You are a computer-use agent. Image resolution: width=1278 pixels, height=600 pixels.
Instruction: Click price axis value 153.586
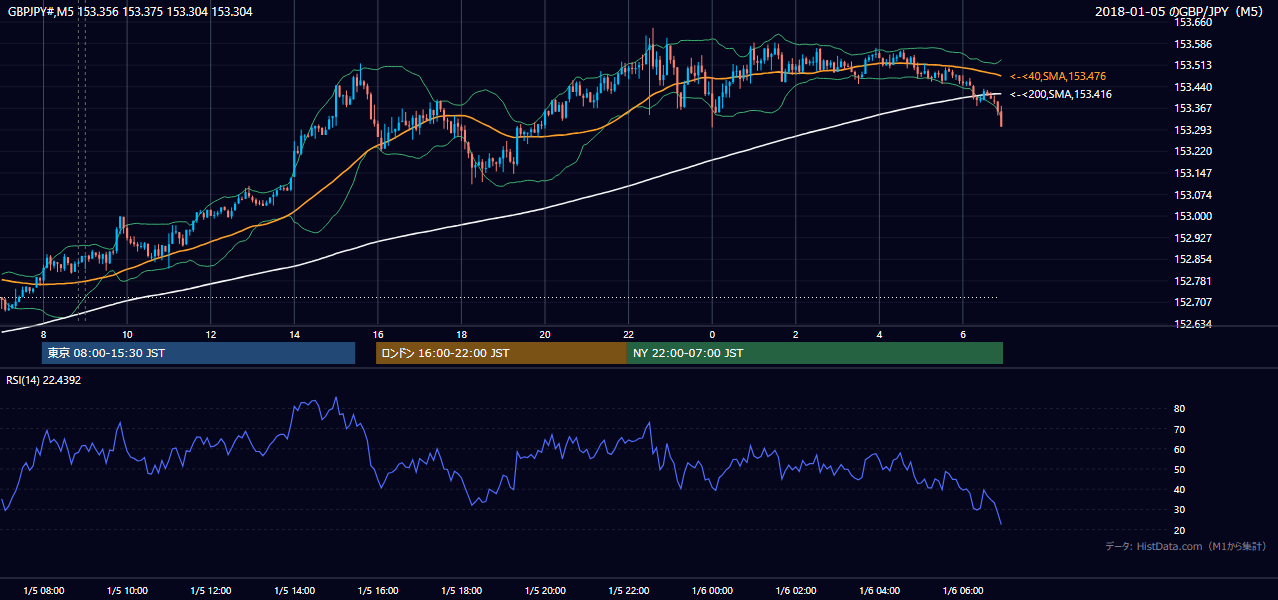pyautogui.click(x=1193, y=44)
